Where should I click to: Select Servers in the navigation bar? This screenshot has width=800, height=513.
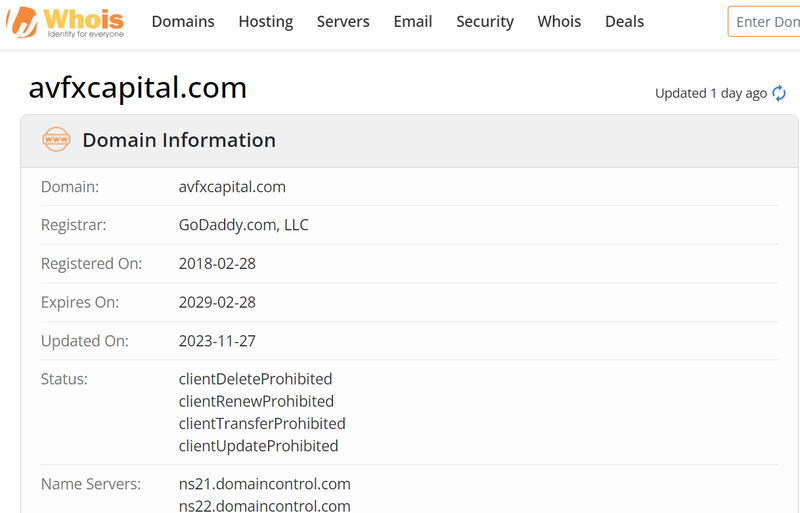coord(343,22)
